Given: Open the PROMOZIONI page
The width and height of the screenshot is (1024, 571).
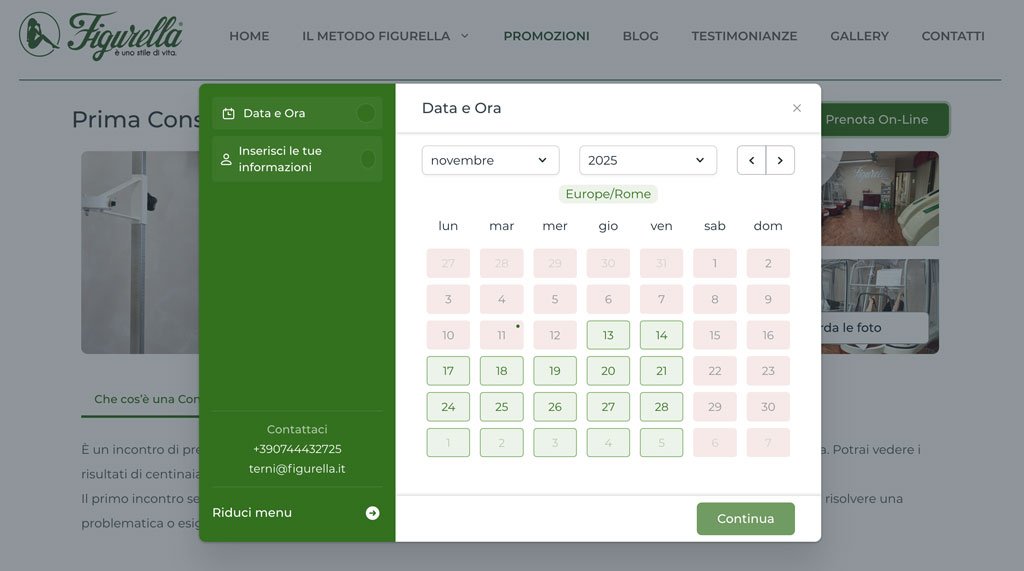Looking at the screenshot, I should [546, 36].
